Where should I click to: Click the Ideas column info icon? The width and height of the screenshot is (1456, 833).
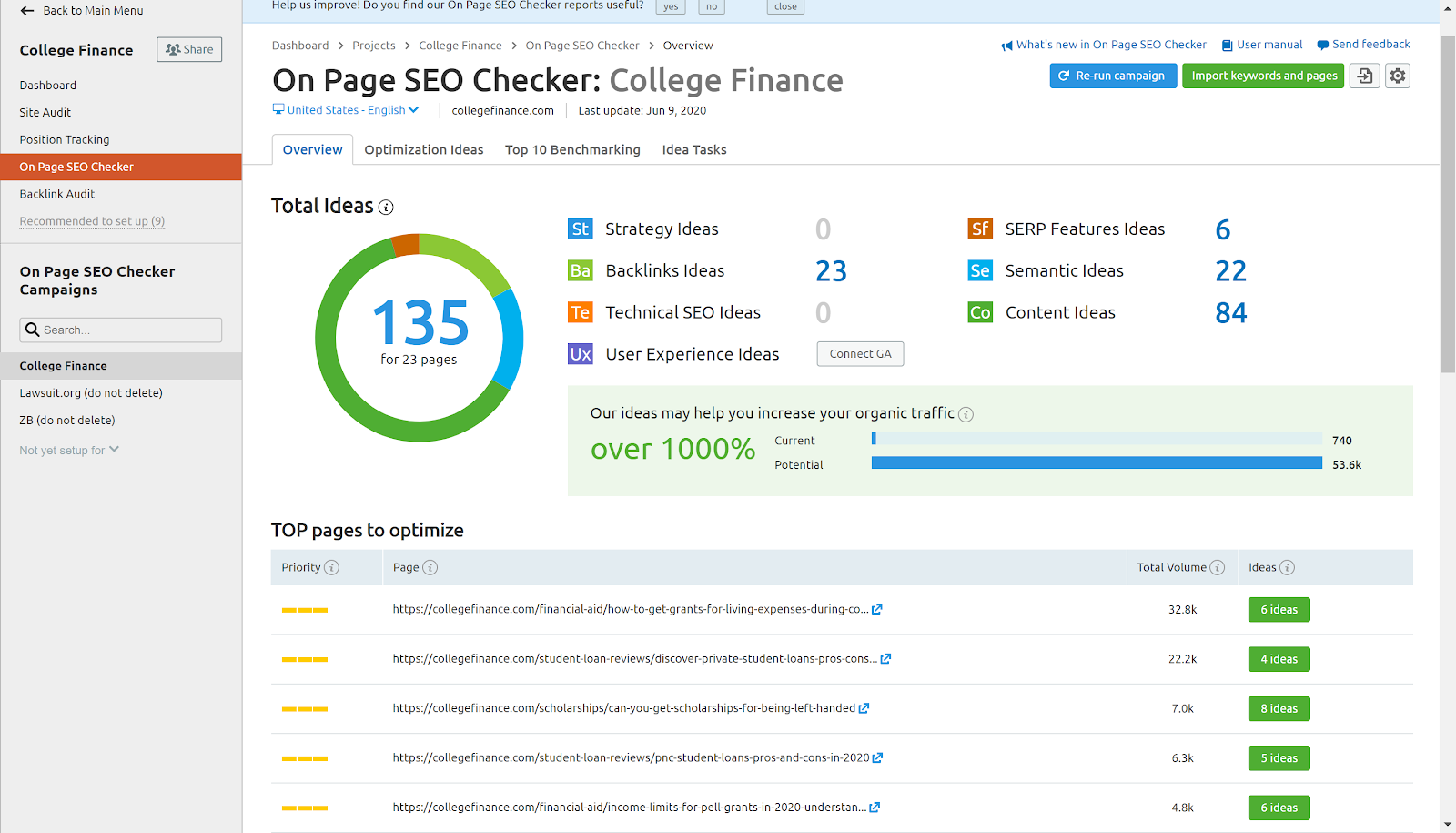[1287, 567]
